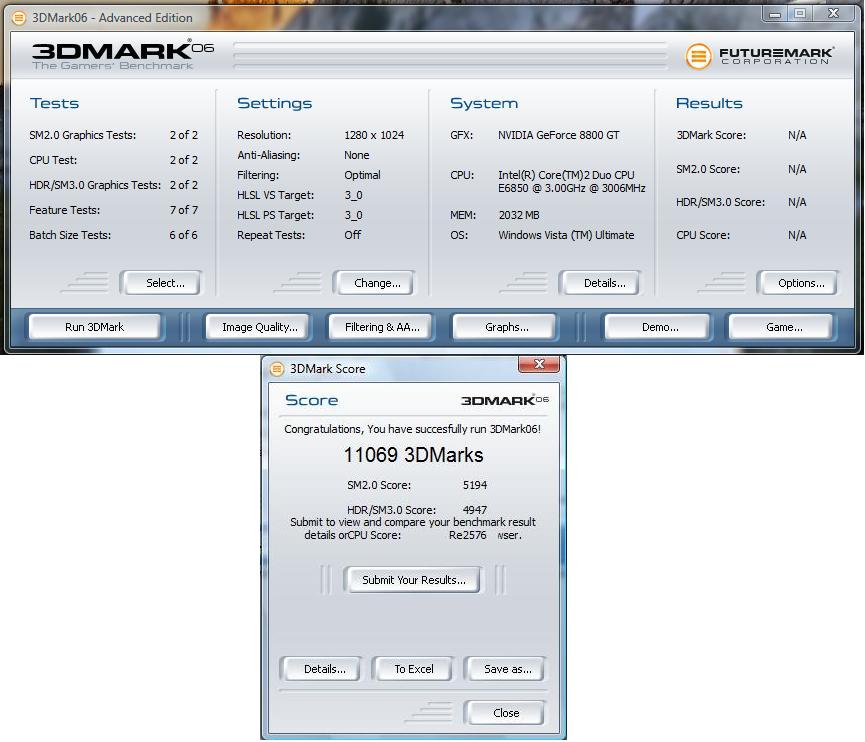Click the HDR/SM3.0 Score value 4947

pos(474,510)
